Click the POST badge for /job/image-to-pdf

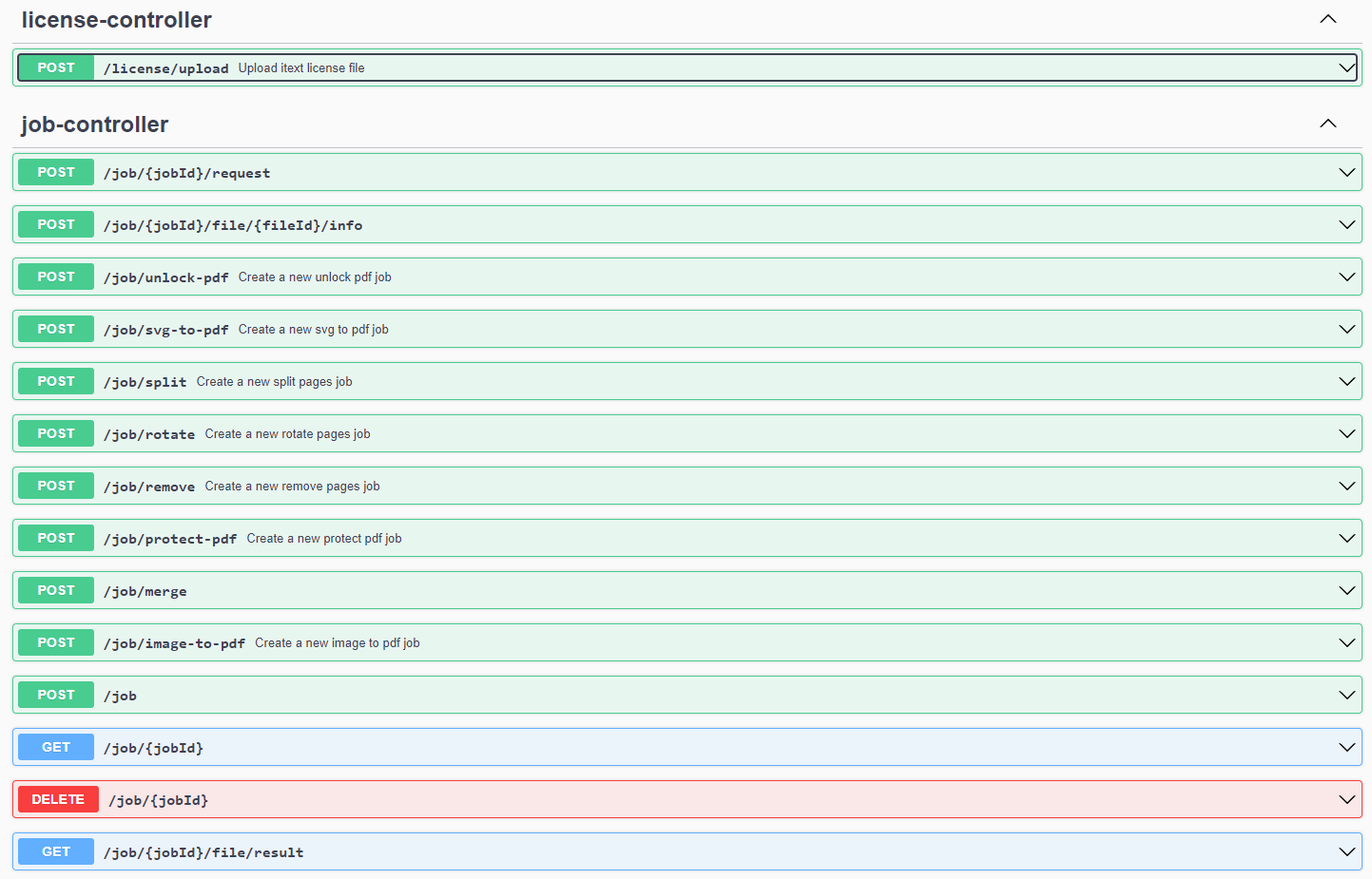coord(56,643)
